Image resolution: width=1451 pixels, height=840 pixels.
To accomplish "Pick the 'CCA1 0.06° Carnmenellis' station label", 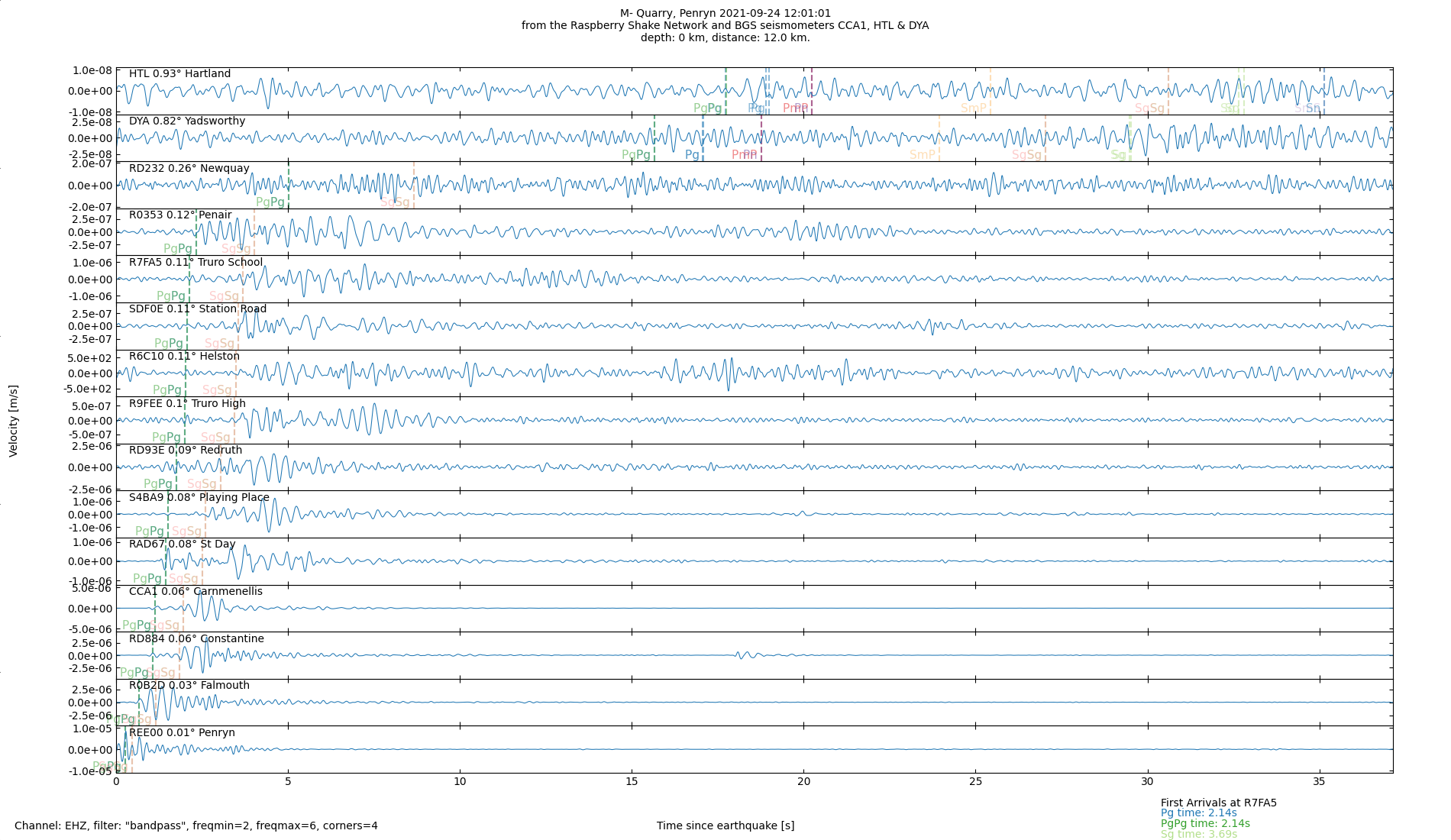I will click(x=196, y=591).
